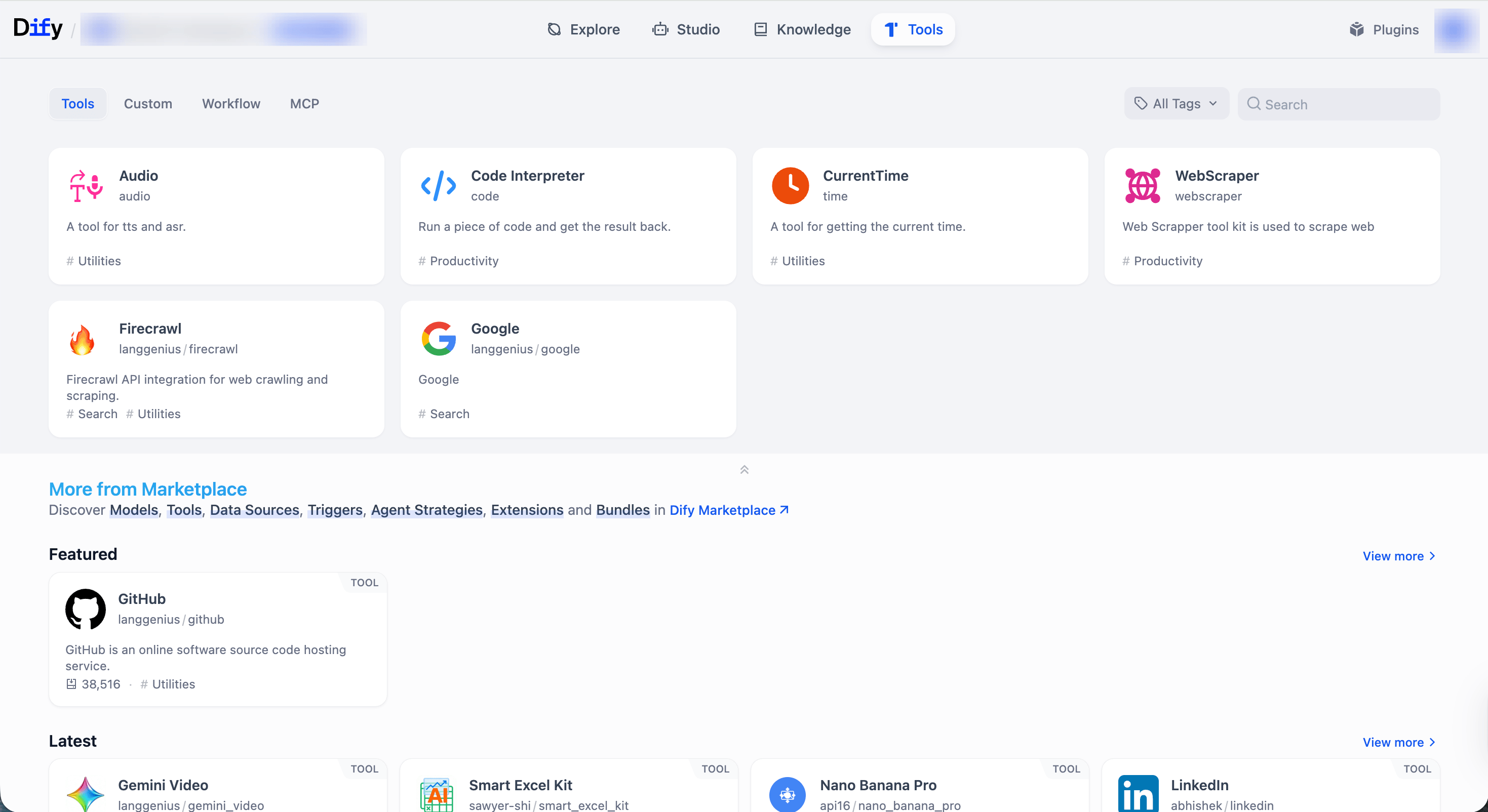Click the Firecrawl flame icon
The width and height of the screenshot is (1488, 812).
coord(82,339)
